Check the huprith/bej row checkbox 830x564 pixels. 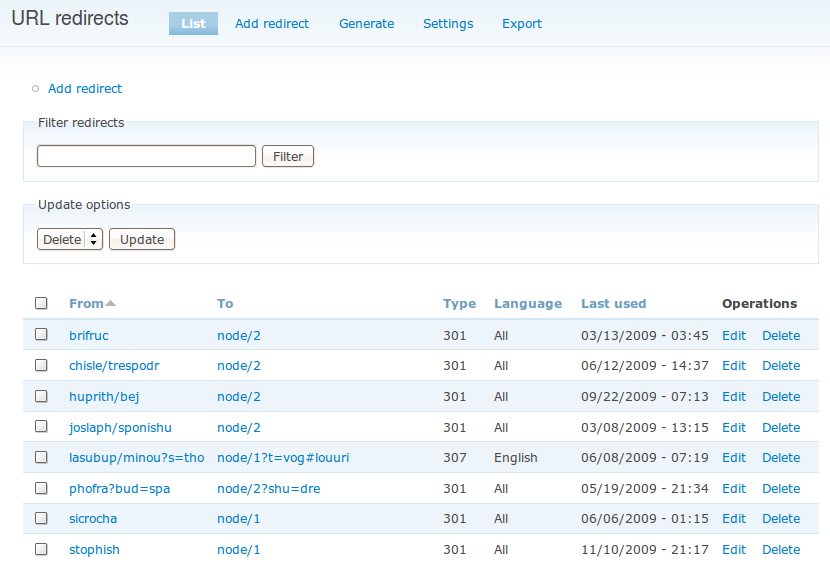[41, 396]
